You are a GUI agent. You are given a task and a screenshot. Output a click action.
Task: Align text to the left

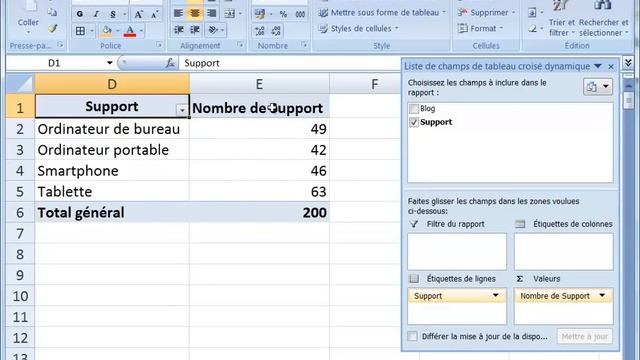coord(178,13)
